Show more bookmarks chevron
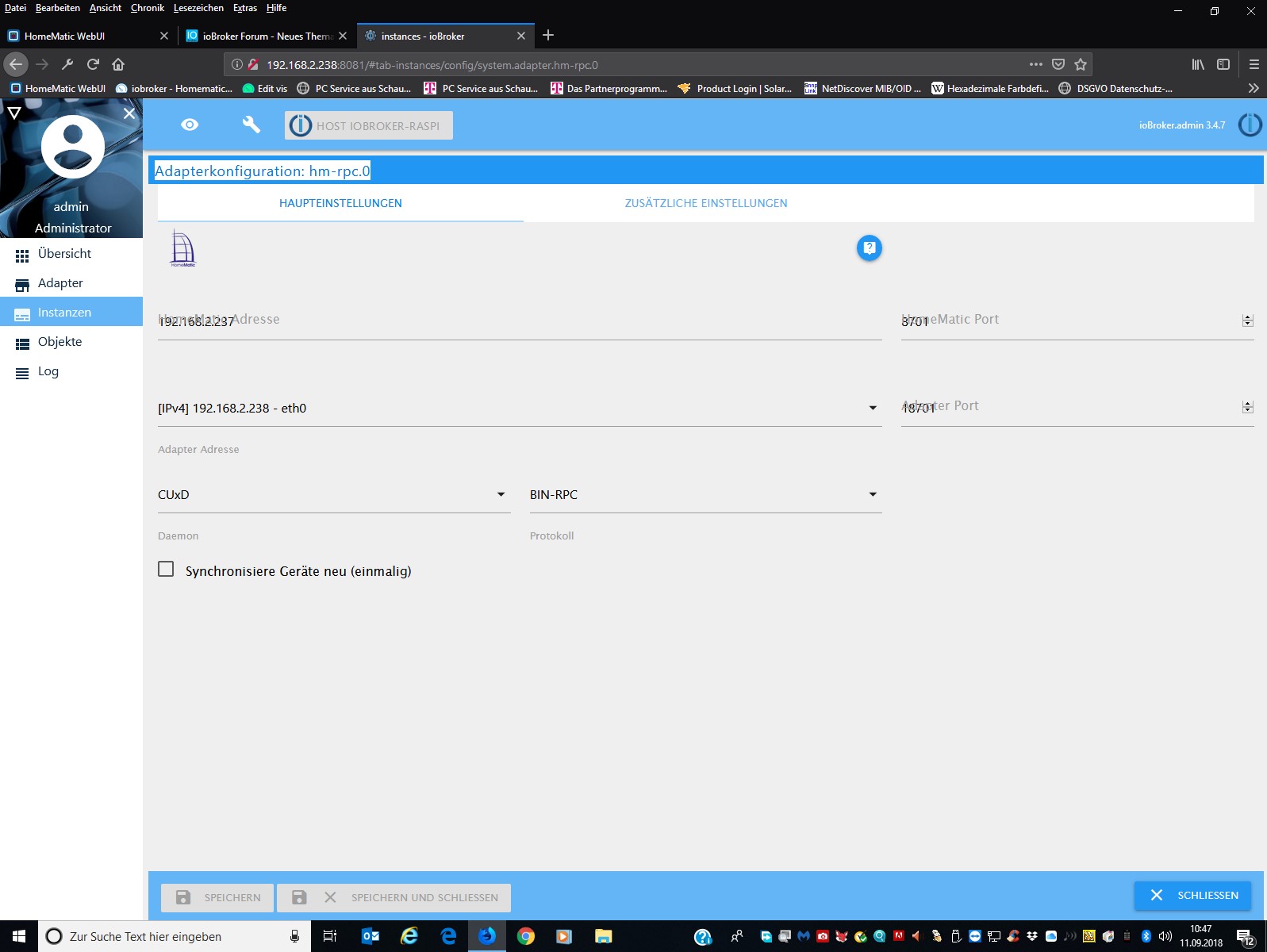The image size is (1267, 952). pos(1254,88)
